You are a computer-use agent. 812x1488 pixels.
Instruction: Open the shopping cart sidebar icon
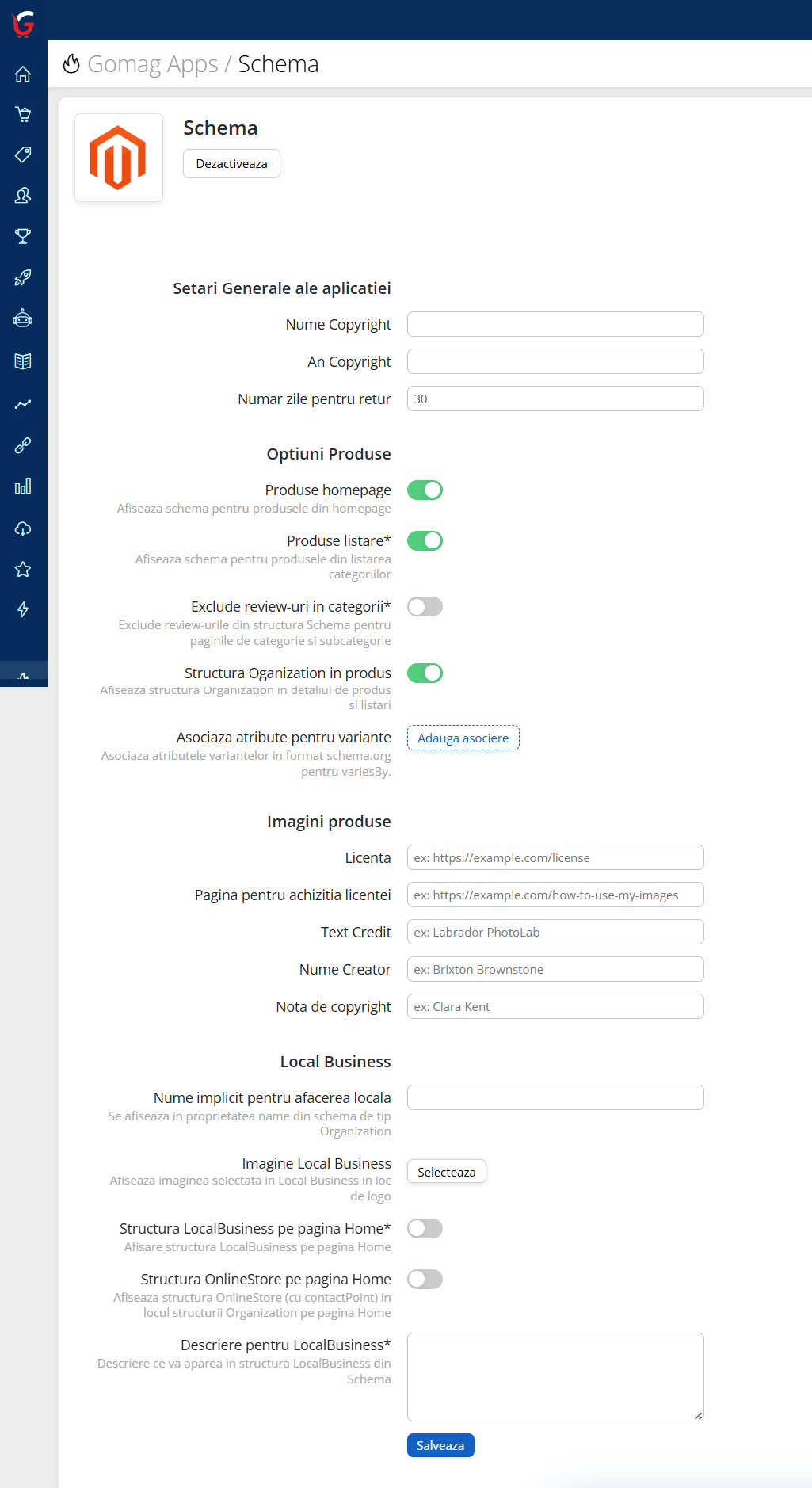[23, 114]
